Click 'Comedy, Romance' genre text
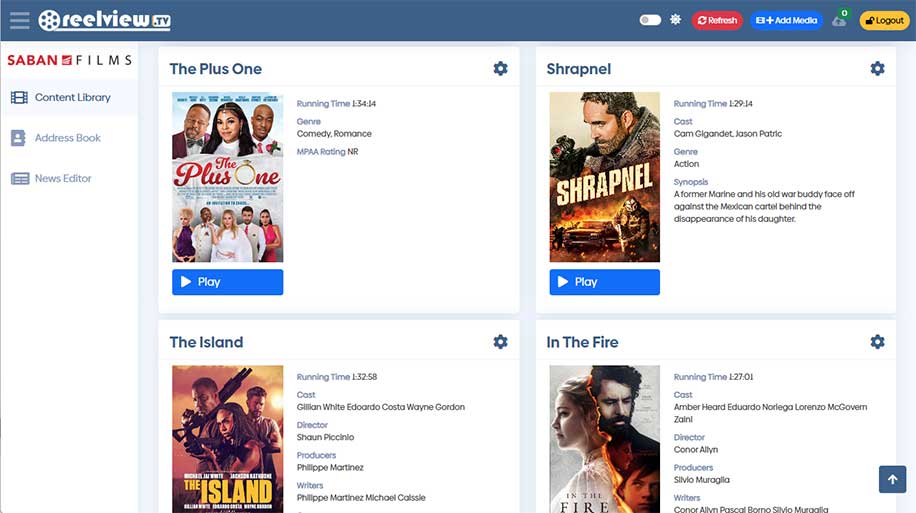916x513 pixels. point(334,134)
